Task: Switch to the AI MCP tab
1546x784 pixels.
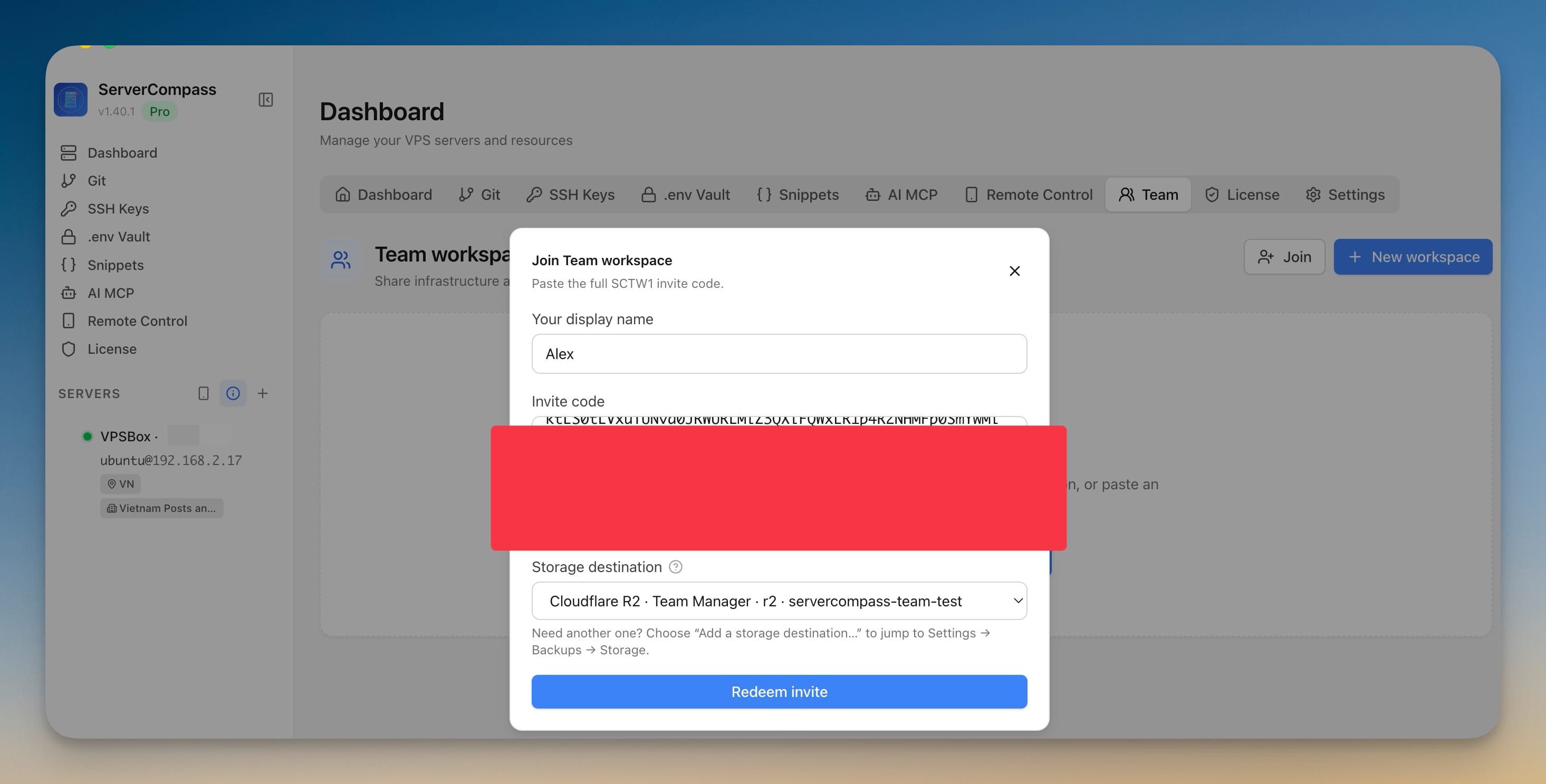Action: [901, 195]
